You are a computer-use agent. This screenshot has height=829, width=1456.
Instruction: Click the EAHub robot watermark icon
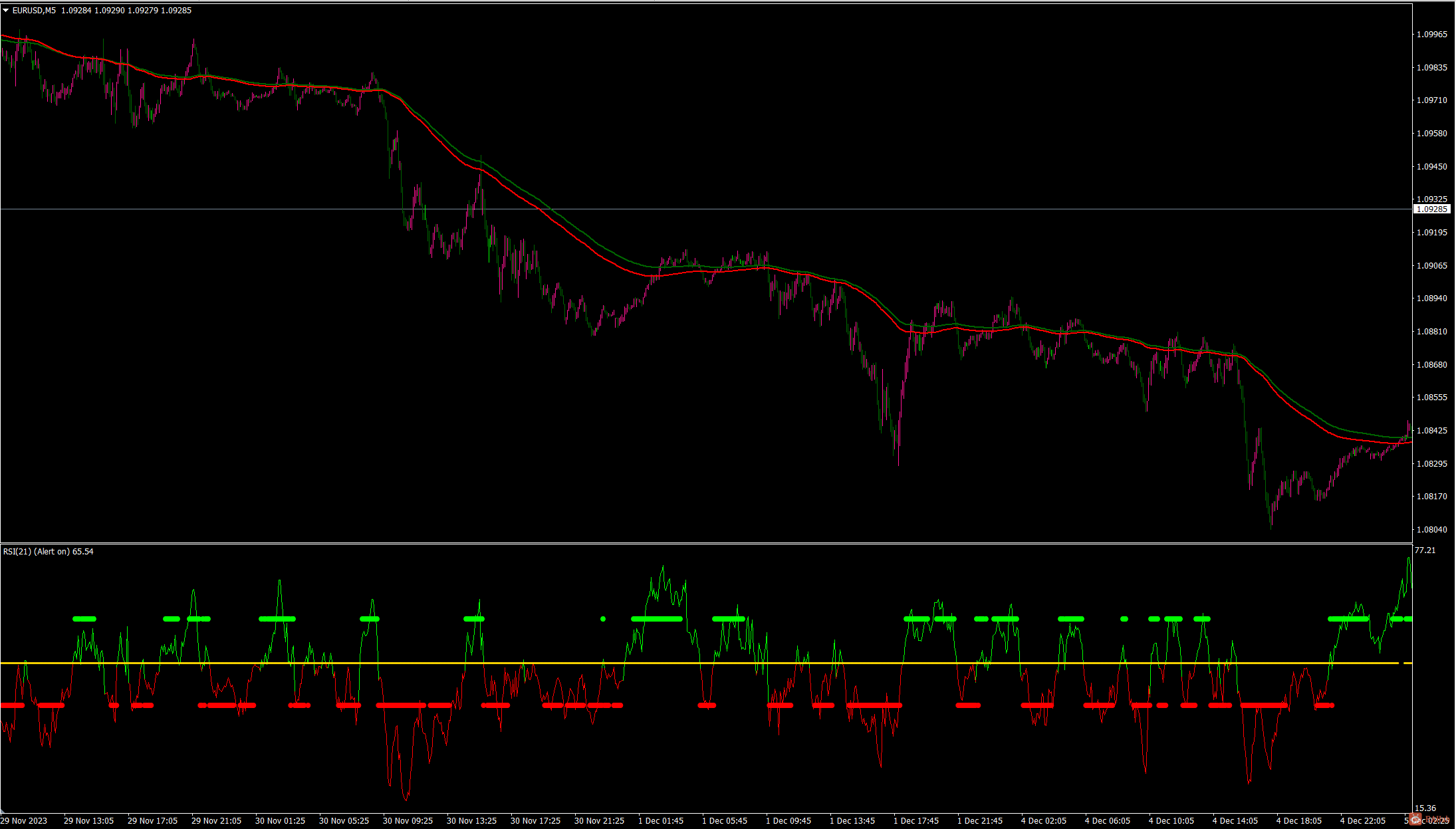click(1416, 819)
